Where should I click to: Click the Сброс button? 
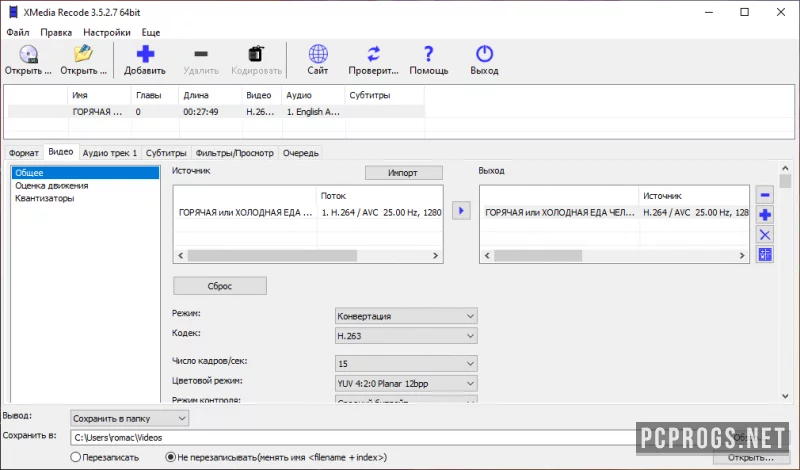tap(220, 286)
